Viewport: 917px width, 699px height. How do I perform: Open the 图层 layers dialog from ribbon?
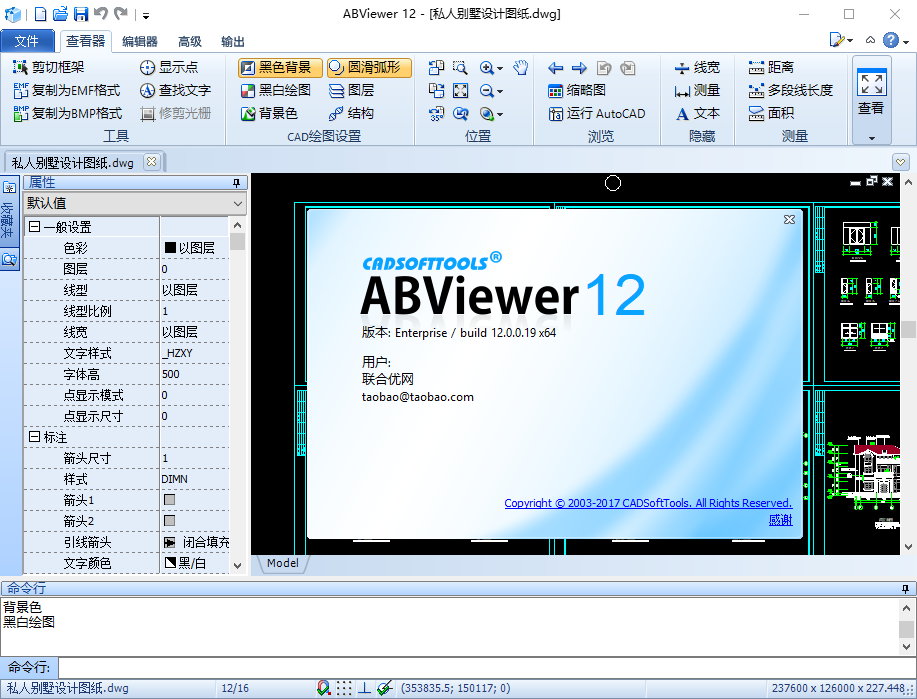click(351, 90)
